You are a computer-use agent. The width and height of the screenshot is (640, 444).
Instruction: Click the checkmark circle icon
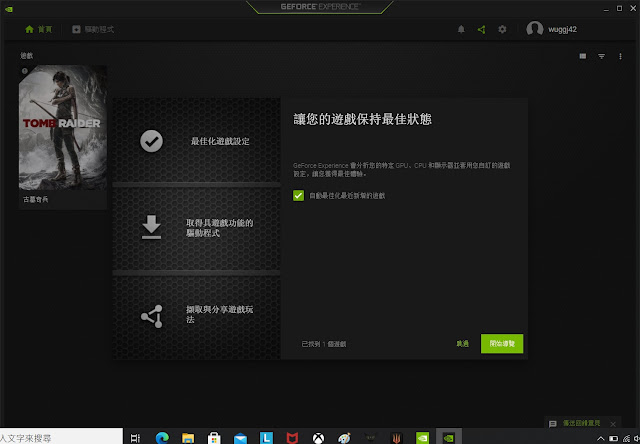(151, 141)
